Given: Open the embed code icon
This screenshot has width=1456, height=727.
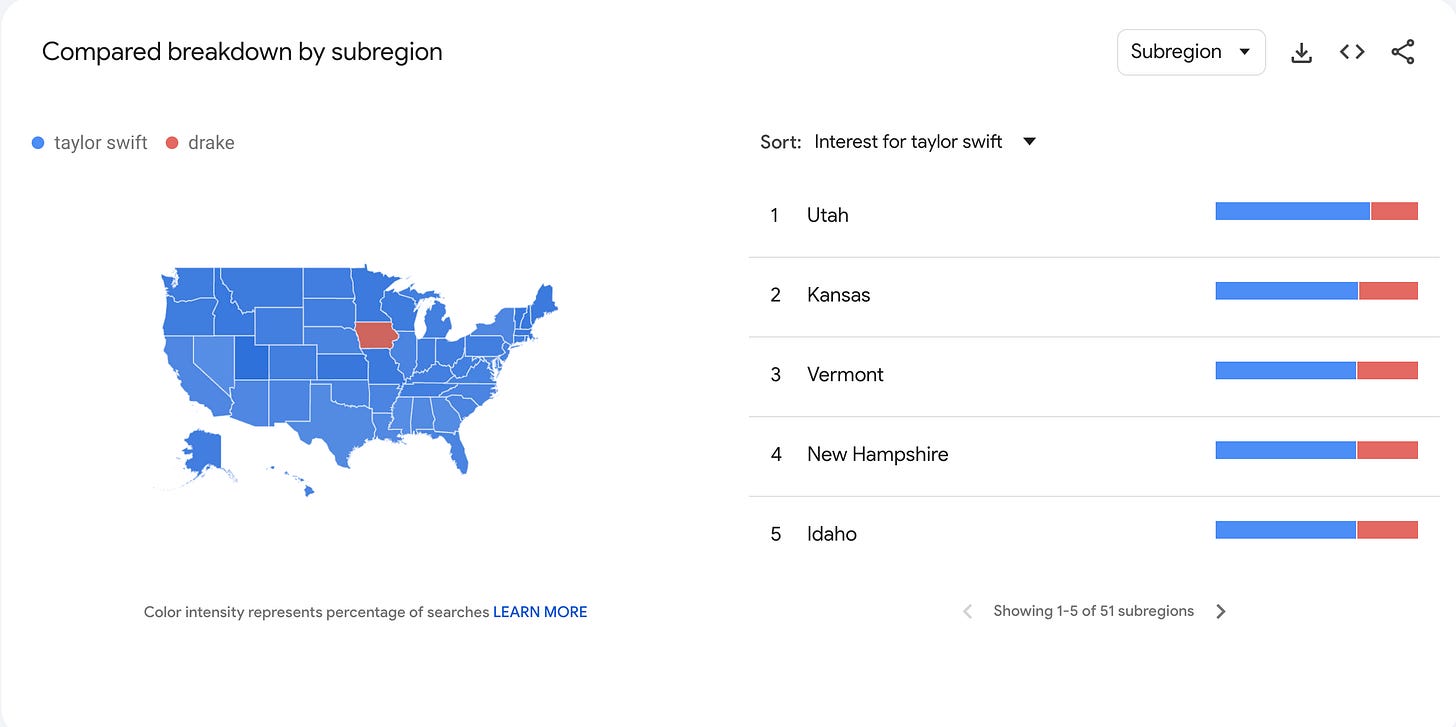Looking at the screenshot, I should (1352, 52).
